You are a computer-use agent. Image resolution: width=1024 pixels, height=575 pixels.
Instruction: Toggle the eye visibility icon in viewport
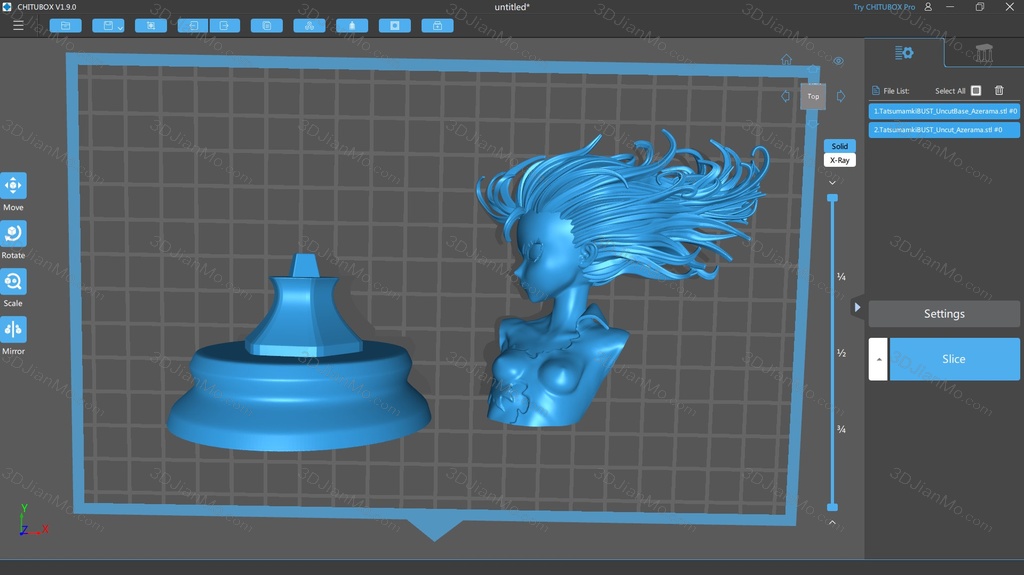(x=839, y=61)
